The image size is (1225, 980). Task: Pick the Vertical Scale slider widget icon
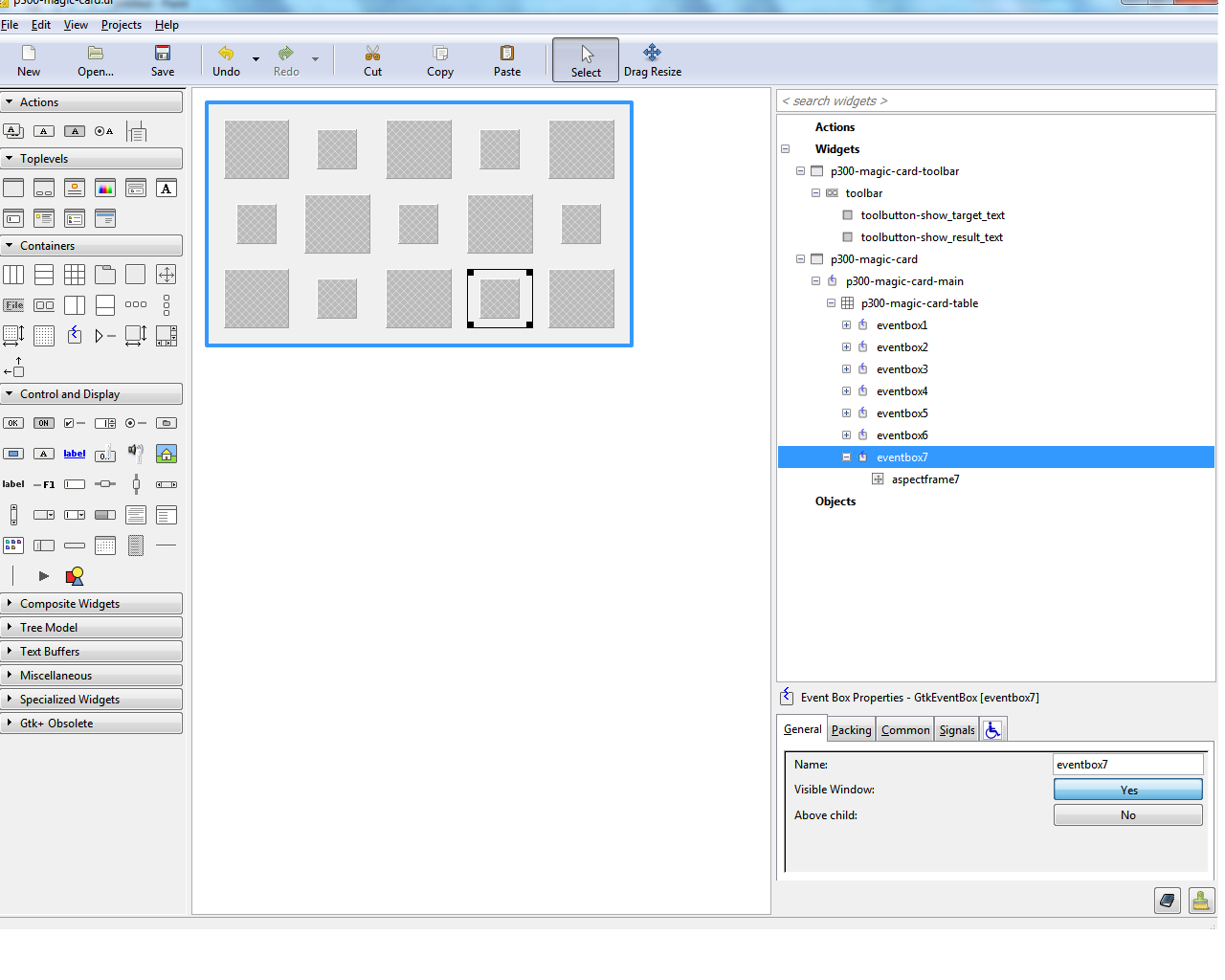(136, 484)
